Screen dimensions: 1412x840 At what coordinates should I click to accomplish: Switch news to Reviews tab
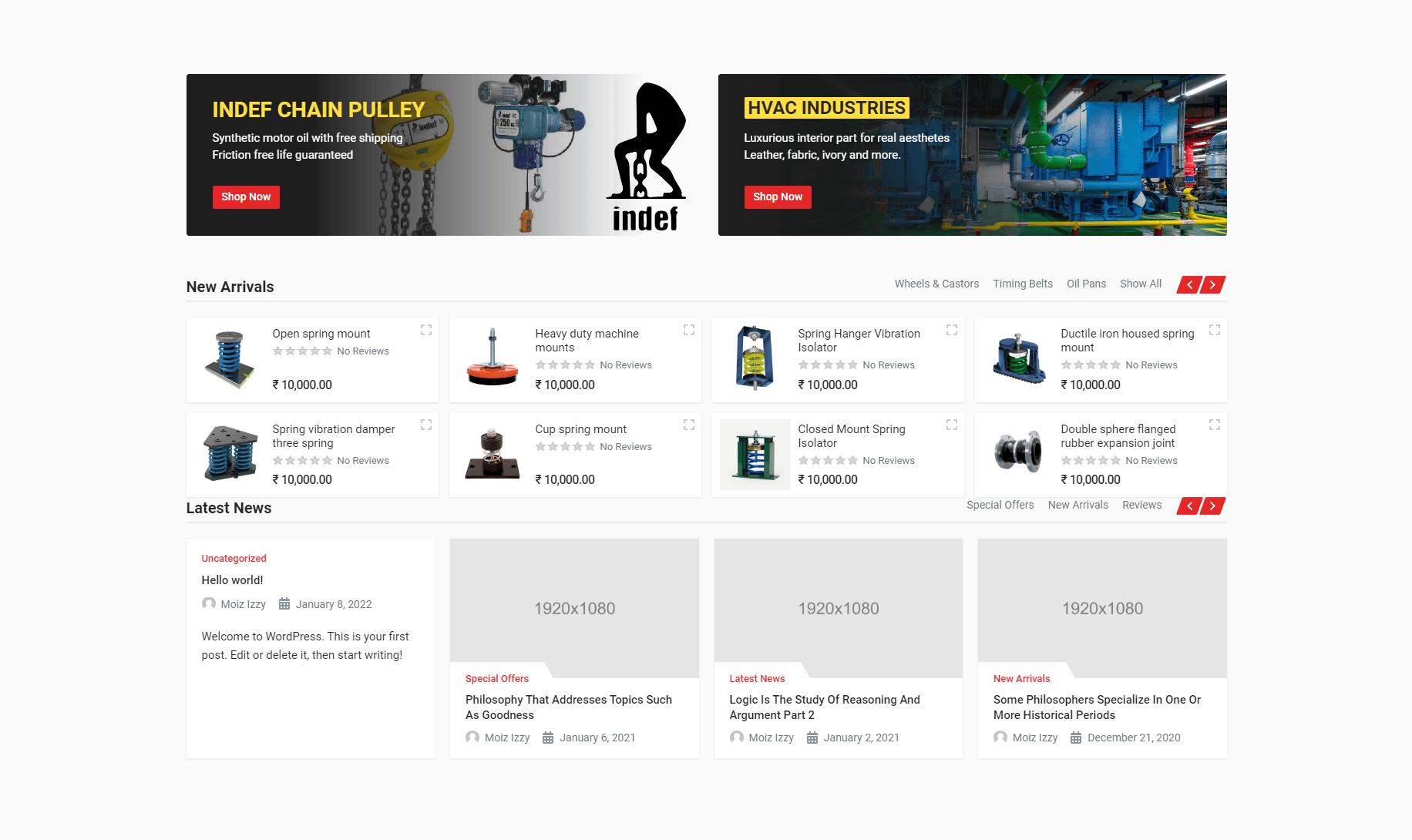1141,505
